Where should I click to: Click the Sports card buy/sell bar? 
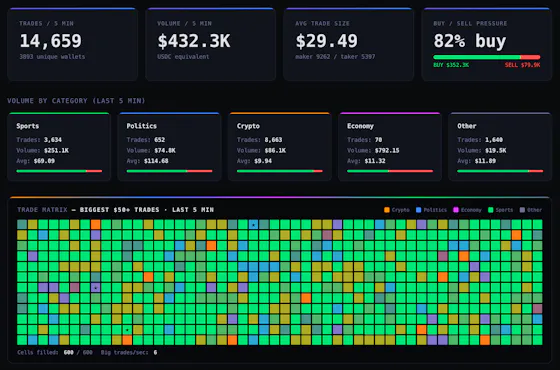pos(59,171)
